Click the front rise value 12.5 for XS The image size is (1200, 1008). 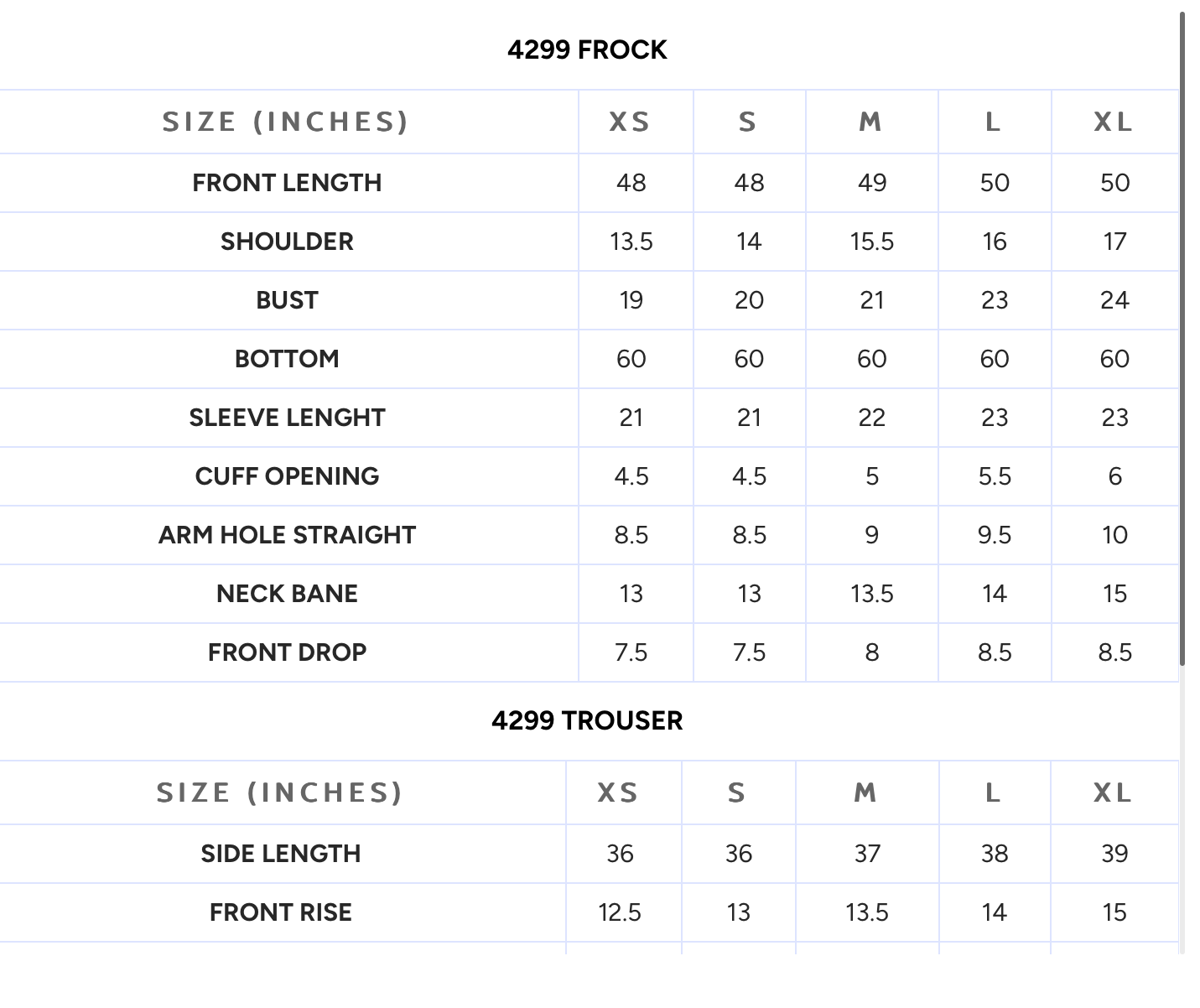[620, 912]
